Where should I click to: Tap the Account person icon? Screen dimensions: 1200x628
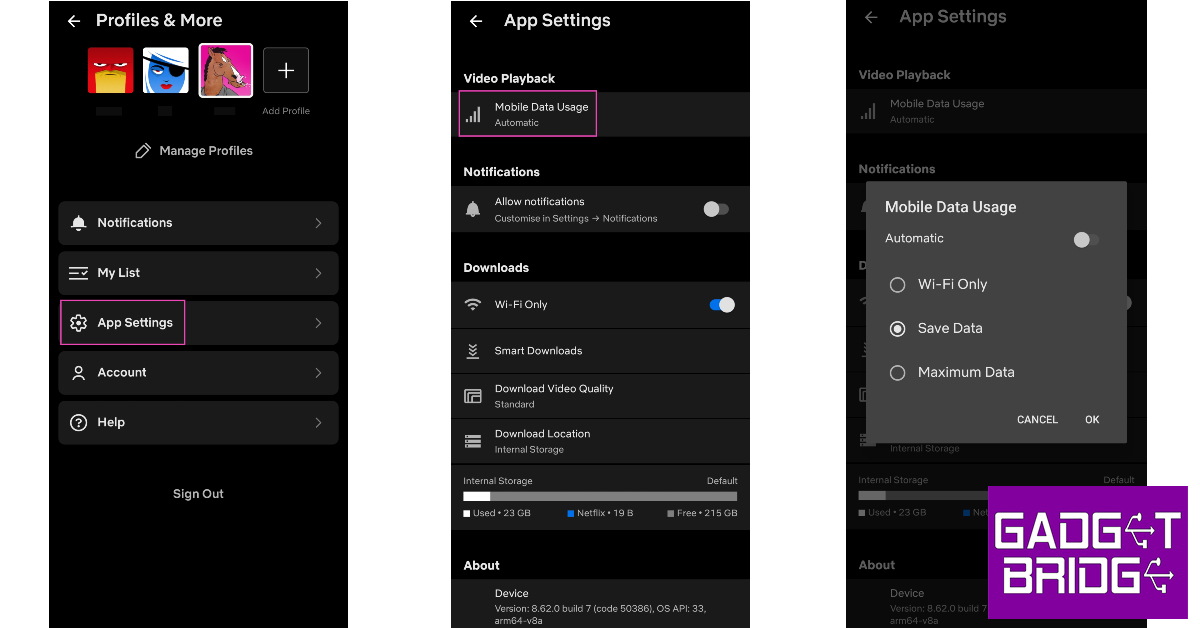pyautogui.click(x=79, y=373)
